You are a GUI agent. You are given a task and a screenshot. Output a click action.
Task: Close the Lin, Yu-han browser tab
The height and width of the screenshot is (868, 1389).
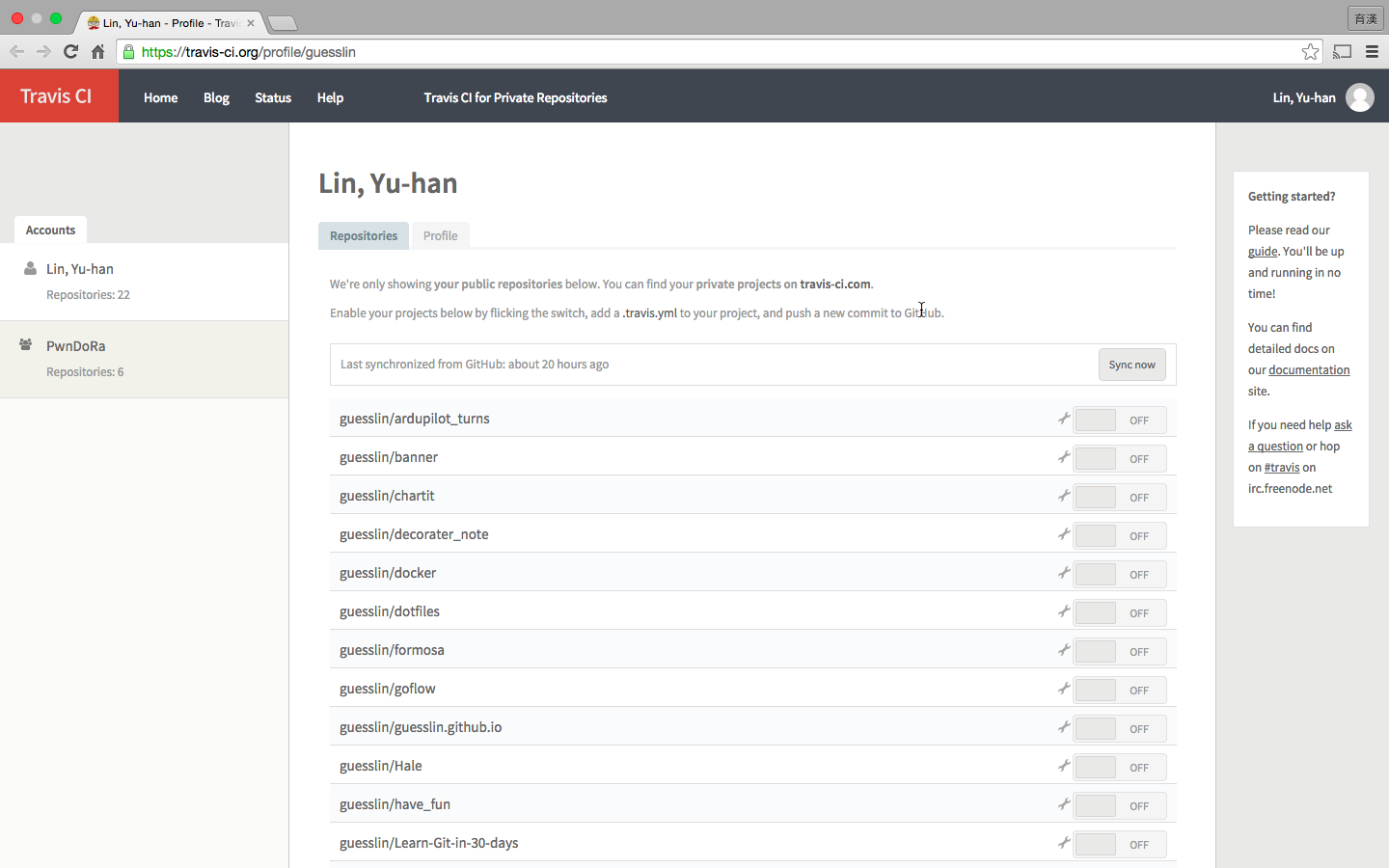[251, 22]
